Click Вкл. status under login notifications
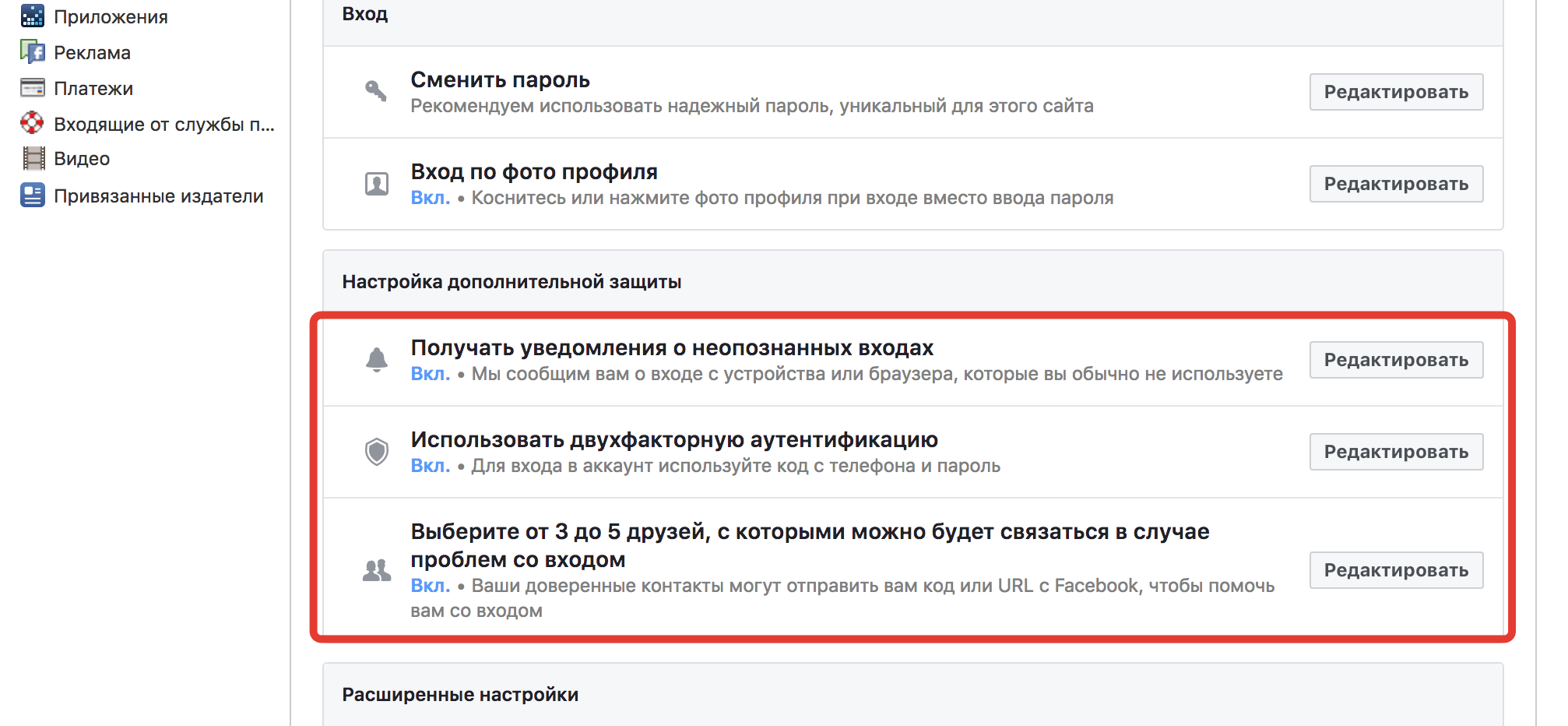Screen dimensions: 1568x726 click(x=431, y=374)
